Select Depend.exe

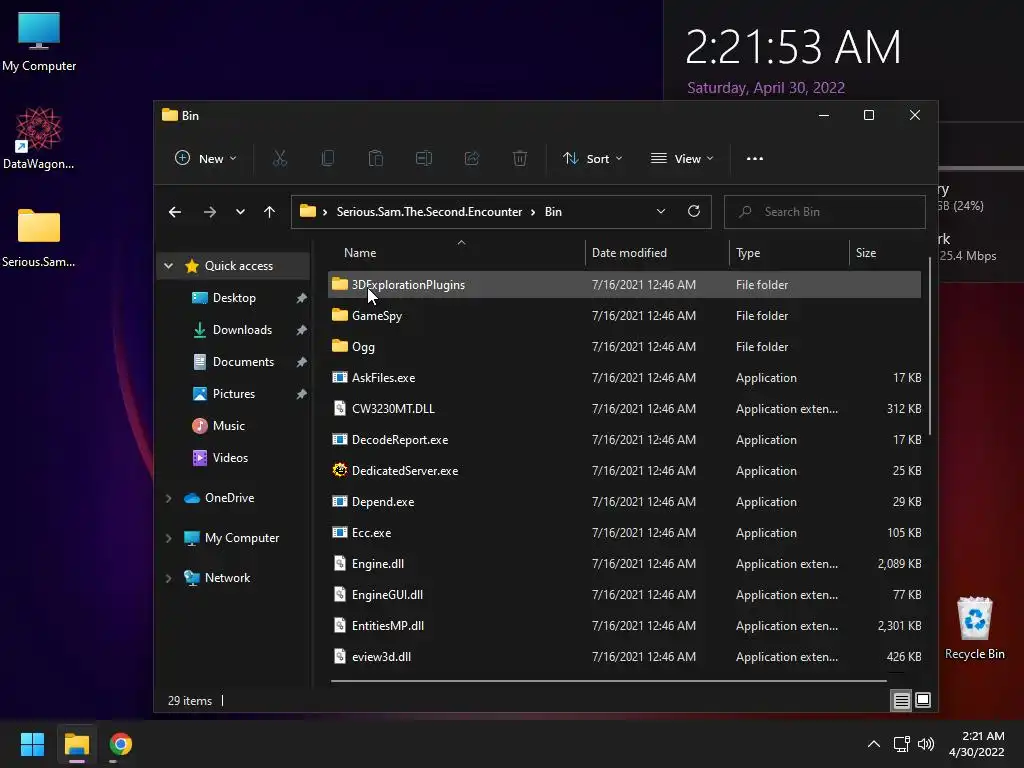pyautogui.click(x=624, y=502)
